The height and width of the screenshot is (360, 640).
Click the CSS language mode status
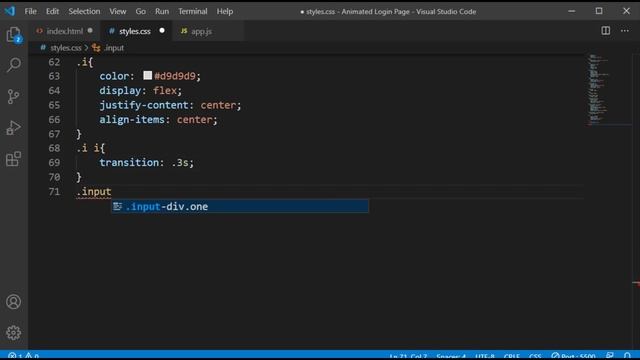click(x=535, y=356)
